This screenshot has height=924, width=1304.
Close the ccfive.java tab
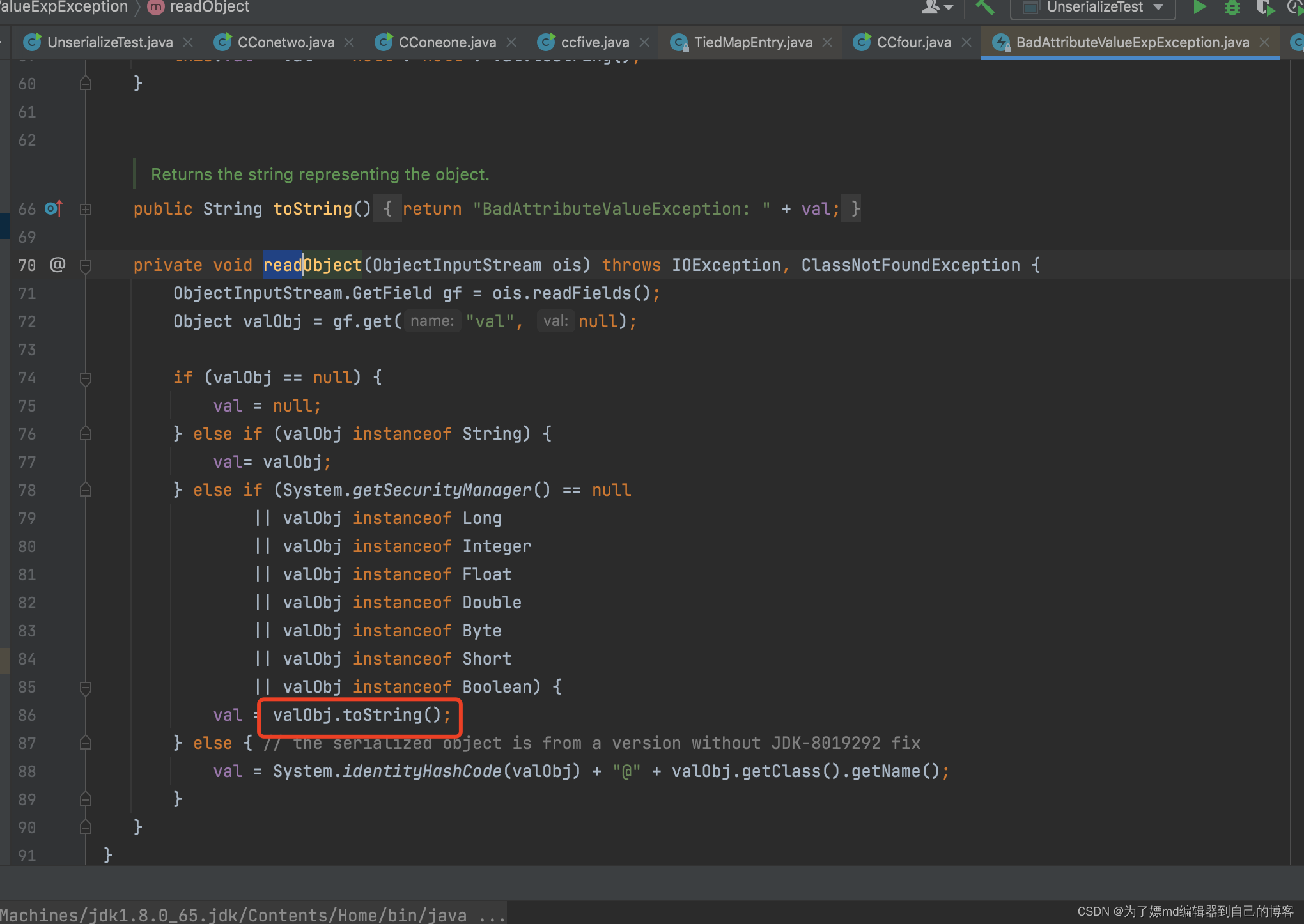tap(644, 42)
